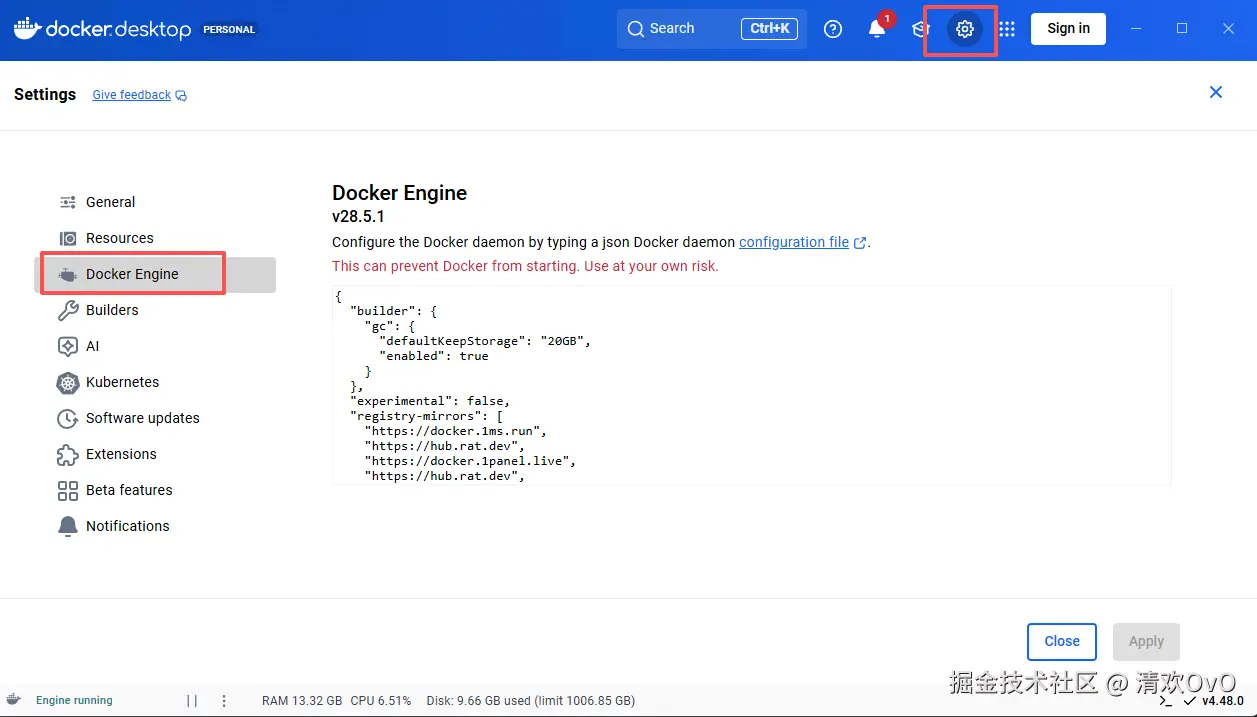Open notifications bell in header
This screenshot has width=1257, height=717.
pos(877,29)
